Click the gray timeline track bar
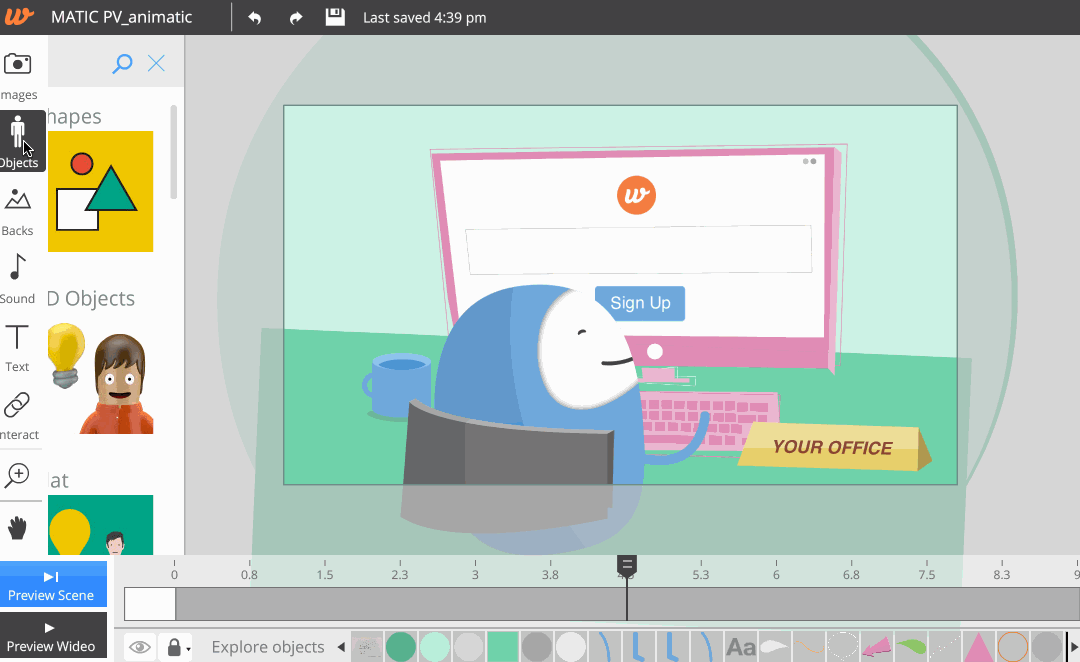 (x=627, y=604)
